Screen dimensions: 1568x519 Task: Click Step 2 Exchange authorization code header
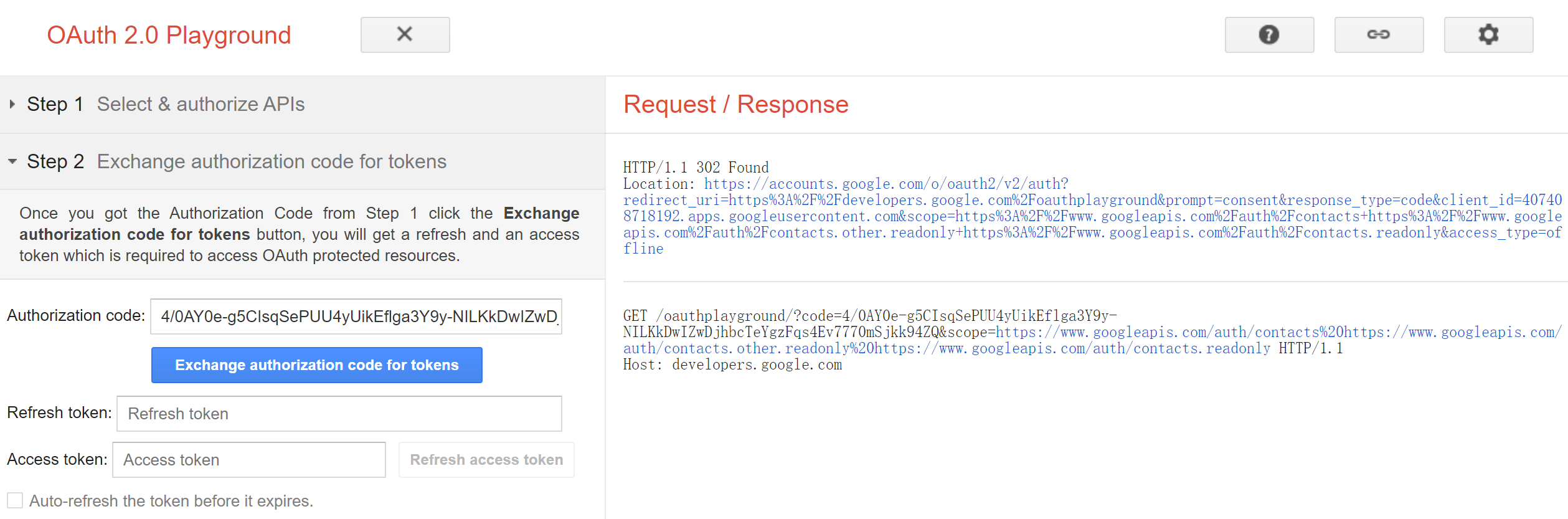click(303, 161)
